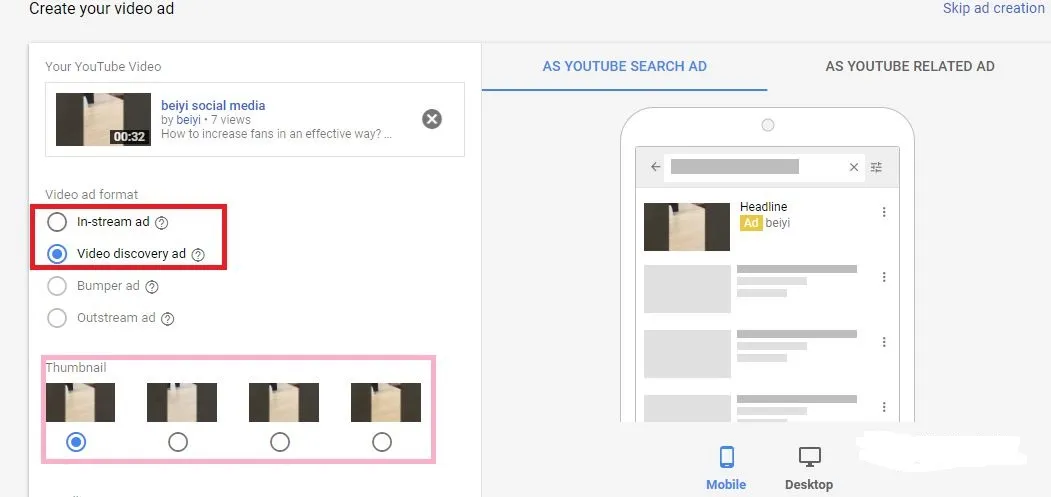This screenshot has height=497, width=1051.
Task: Remove the selected beiyi social media video
Action: (431, 119)
